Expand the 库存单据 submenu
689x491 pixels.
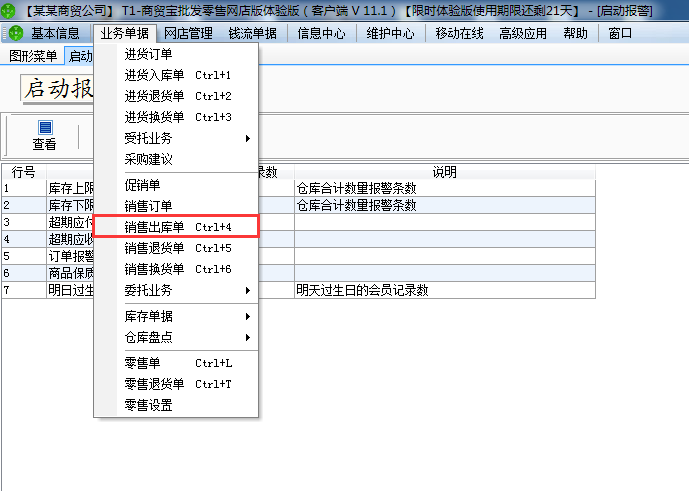176,316
